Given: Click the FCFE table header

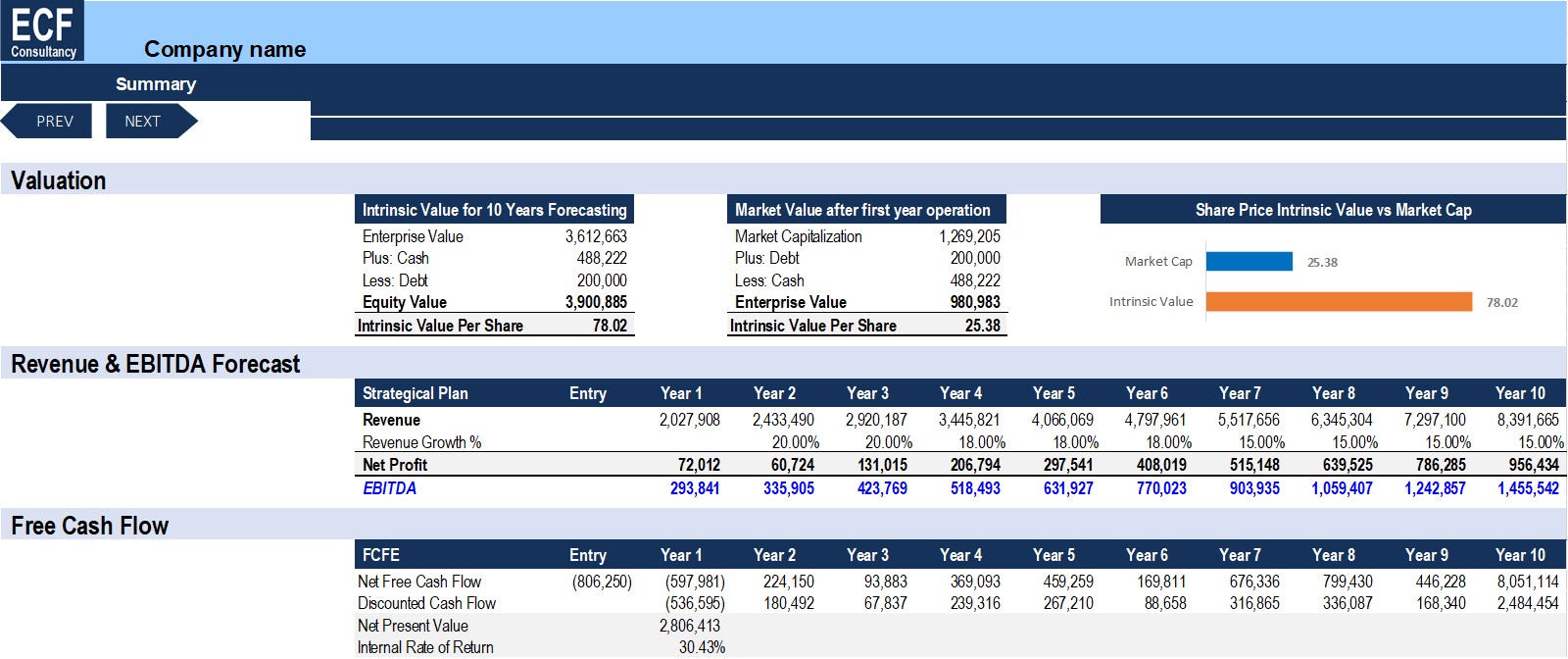Looking at the screenshot, I should [x=380, y=555].
